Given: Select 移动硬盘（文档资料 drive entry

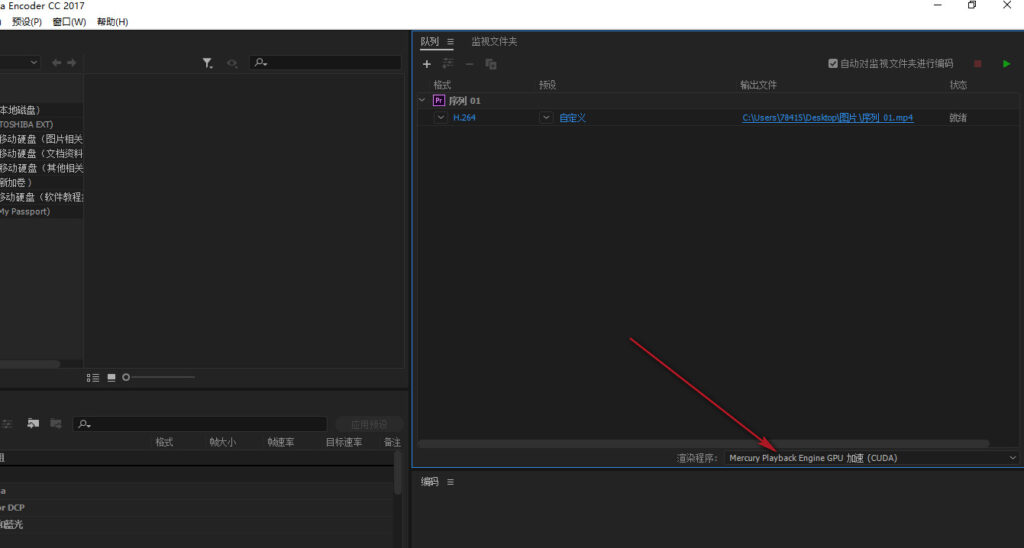Looking at the screenshot, I should coord(41,153).
